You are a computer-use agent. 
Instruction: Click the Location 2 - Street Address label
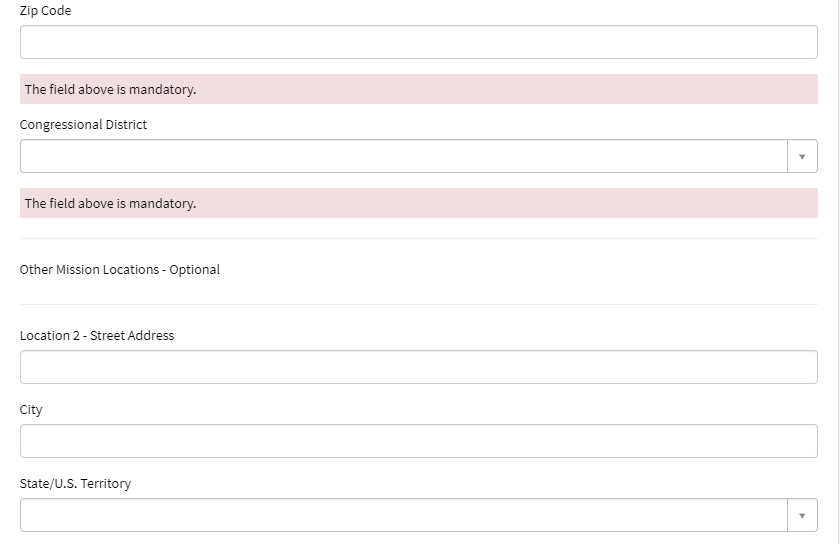tap(97, 336)
